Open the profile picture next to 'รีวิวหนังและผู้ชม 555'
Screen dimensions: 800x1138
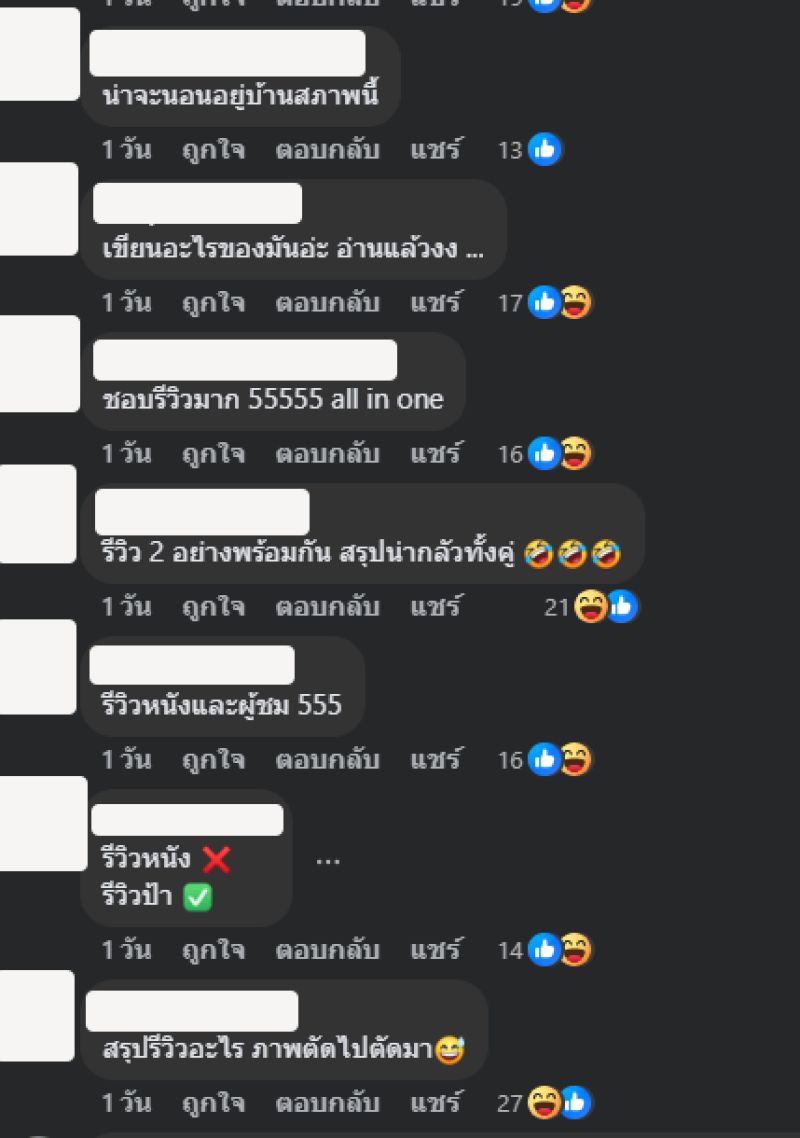pyautogui.click(x=38, y=667)
